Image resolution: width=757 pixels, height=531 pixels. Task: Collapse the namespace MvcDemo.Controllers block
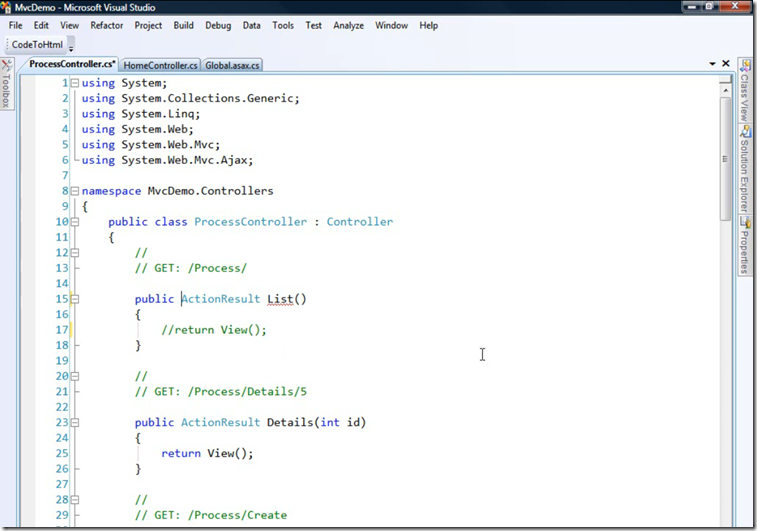tap(75, 191)
